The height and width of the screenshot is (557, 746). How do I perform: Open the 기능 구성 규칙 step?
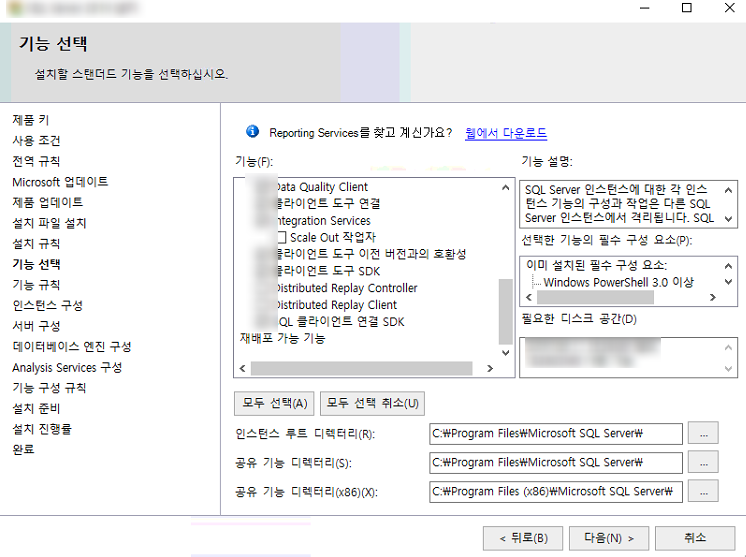(49, 388)
